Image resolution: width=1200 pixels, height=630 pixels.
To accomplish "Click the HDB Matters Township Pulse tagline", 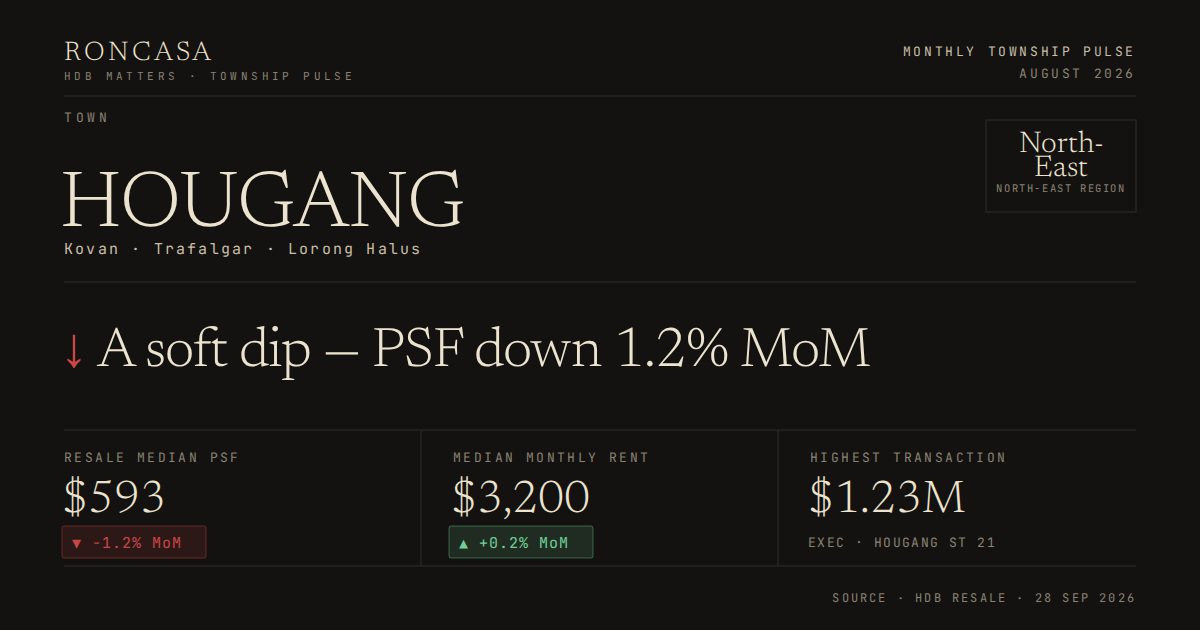I will (x=209, y=76).
